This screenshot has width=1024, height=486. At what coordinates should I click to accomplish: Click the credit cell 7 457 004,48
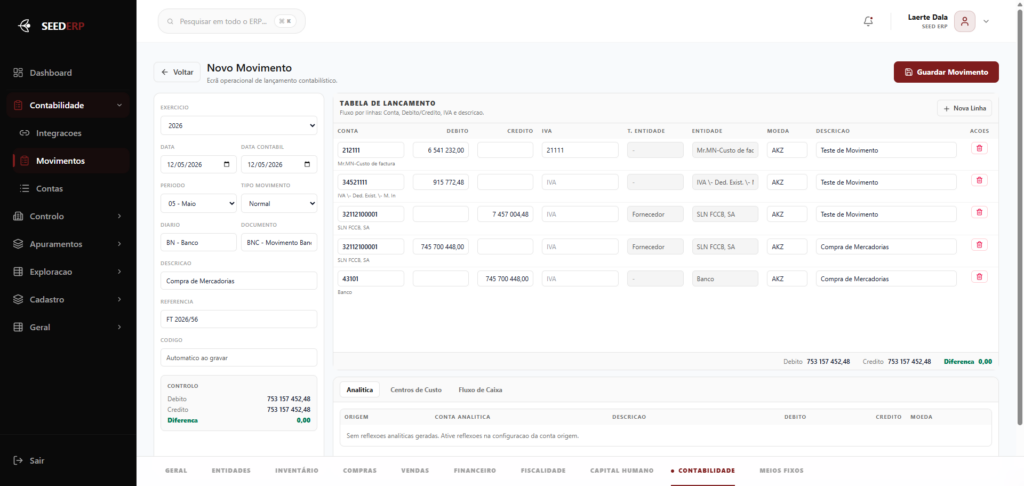(x=505, y=214)
